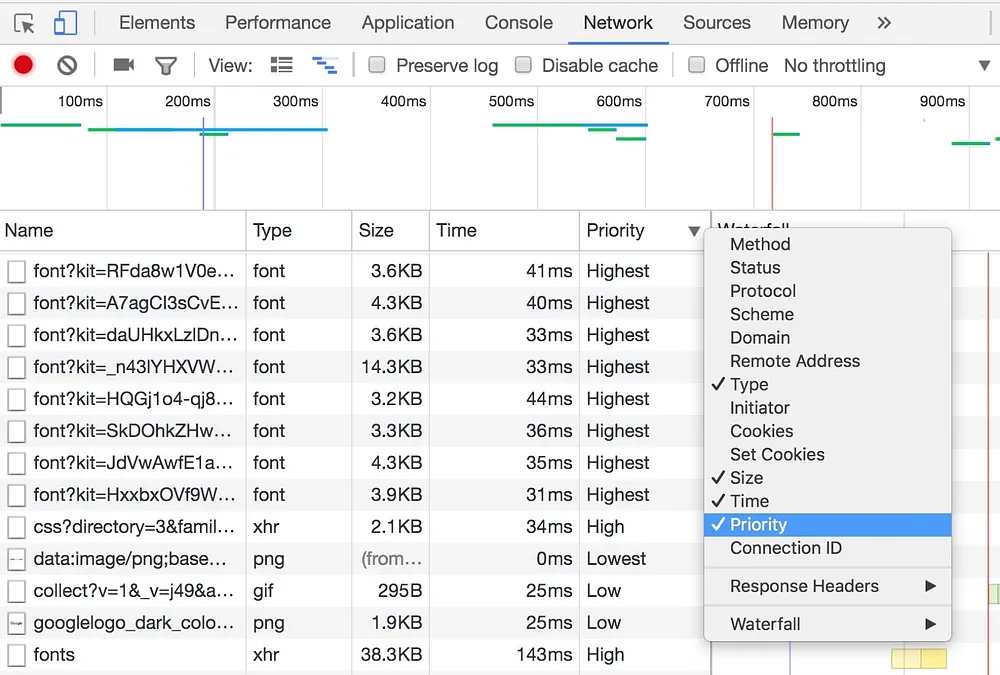The image size is (1000, 675).
Task: Stop recording with the red record button
Action: point(23,66)
